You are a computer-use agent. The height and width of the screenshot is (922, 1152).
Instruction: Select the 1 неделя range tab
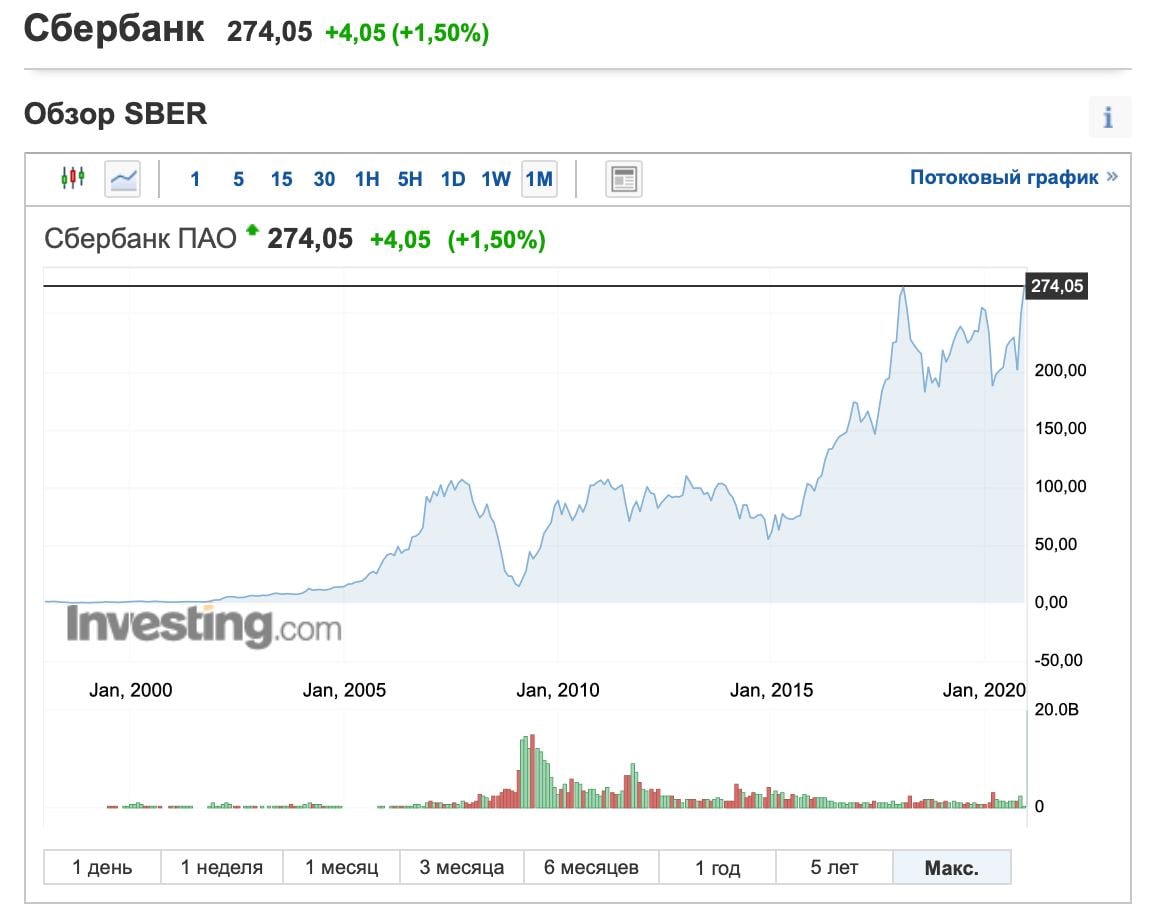pyautogui.click(x=222, y=868)
